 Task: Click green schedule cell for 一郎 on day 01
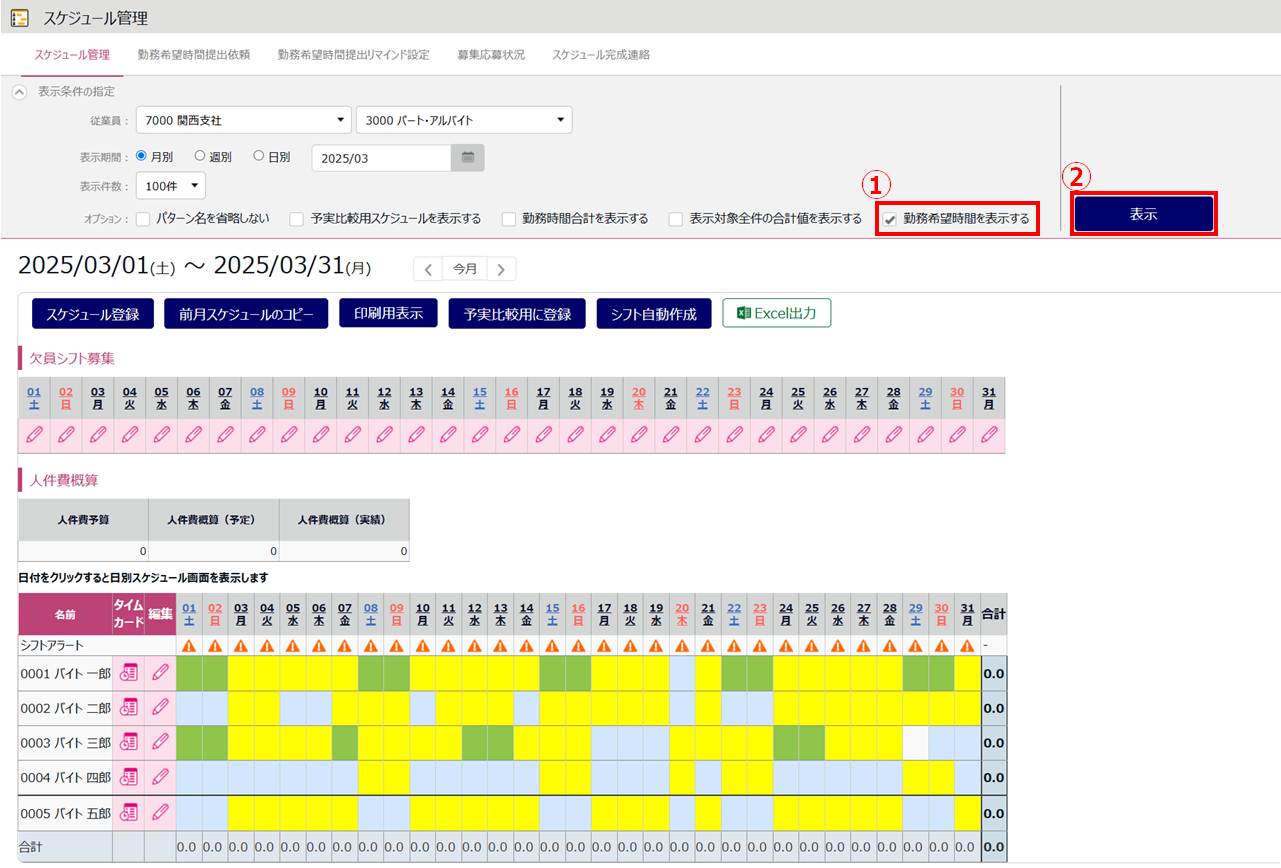[189, 674]
